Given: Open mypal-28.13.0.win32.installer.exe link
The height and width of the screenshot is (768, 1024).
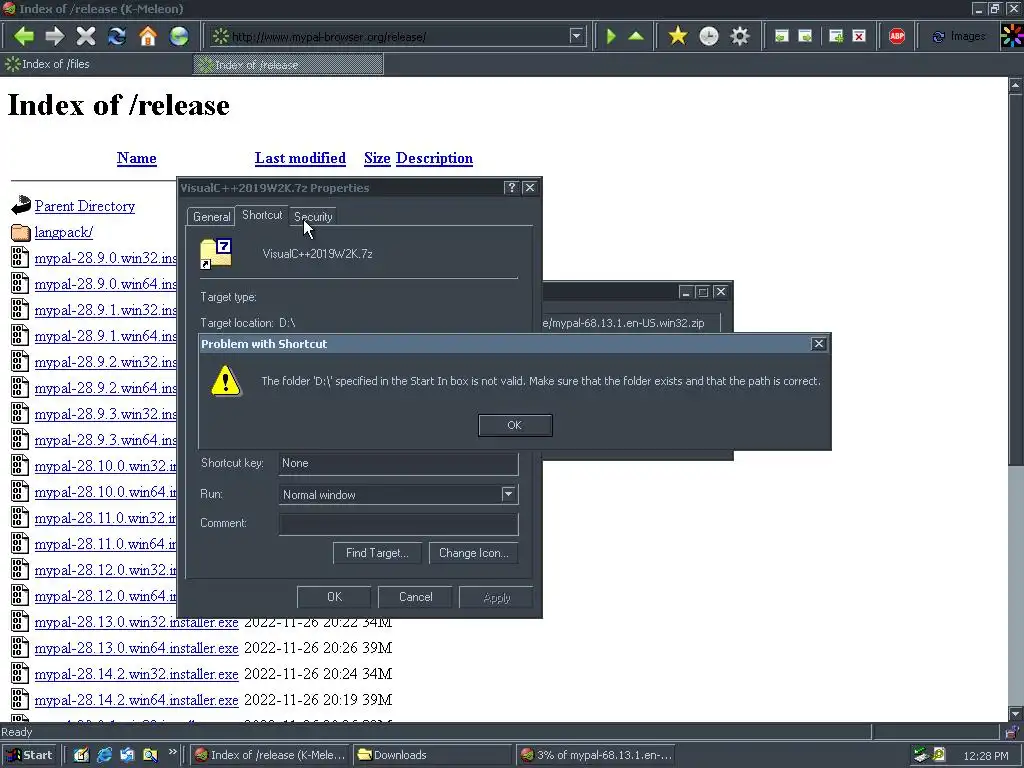Looking at the screenshot, I should [x=136, y=622].
